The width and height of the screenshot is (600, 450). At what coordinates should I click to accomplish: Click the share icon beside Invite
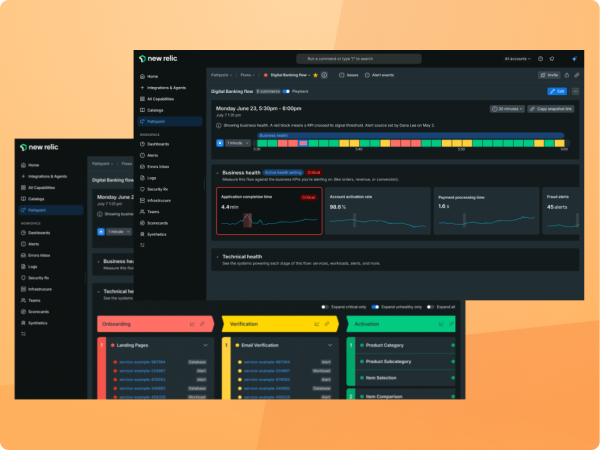pos(567,75)
